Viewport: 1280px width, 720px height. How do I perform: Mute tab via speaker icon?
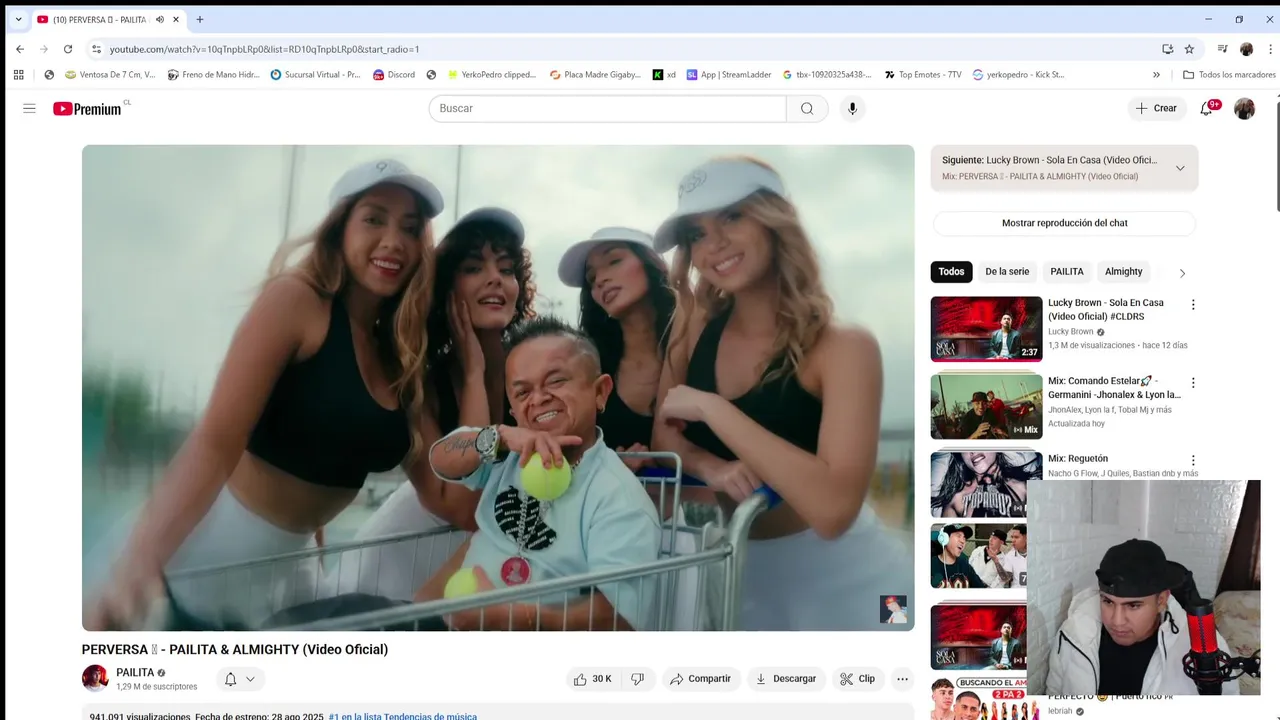tap(160, 19)
